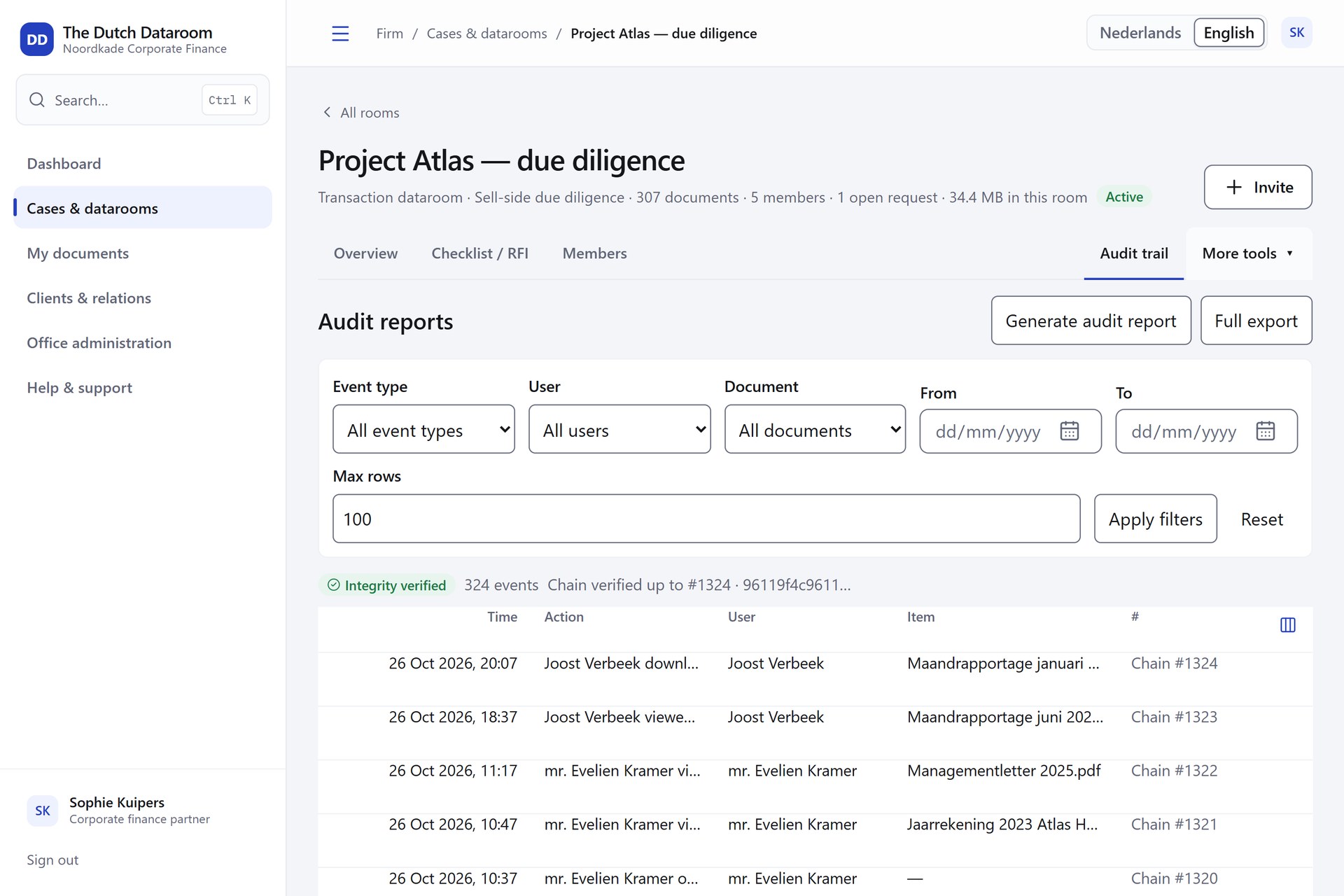
Task: Click the Invite button
Action: click(1258, 187)
